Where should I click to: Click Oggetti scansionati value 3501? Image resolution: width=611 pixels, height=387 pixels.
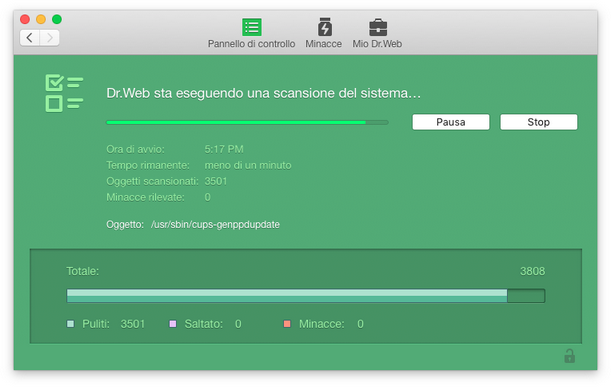[x=216, y=181]
